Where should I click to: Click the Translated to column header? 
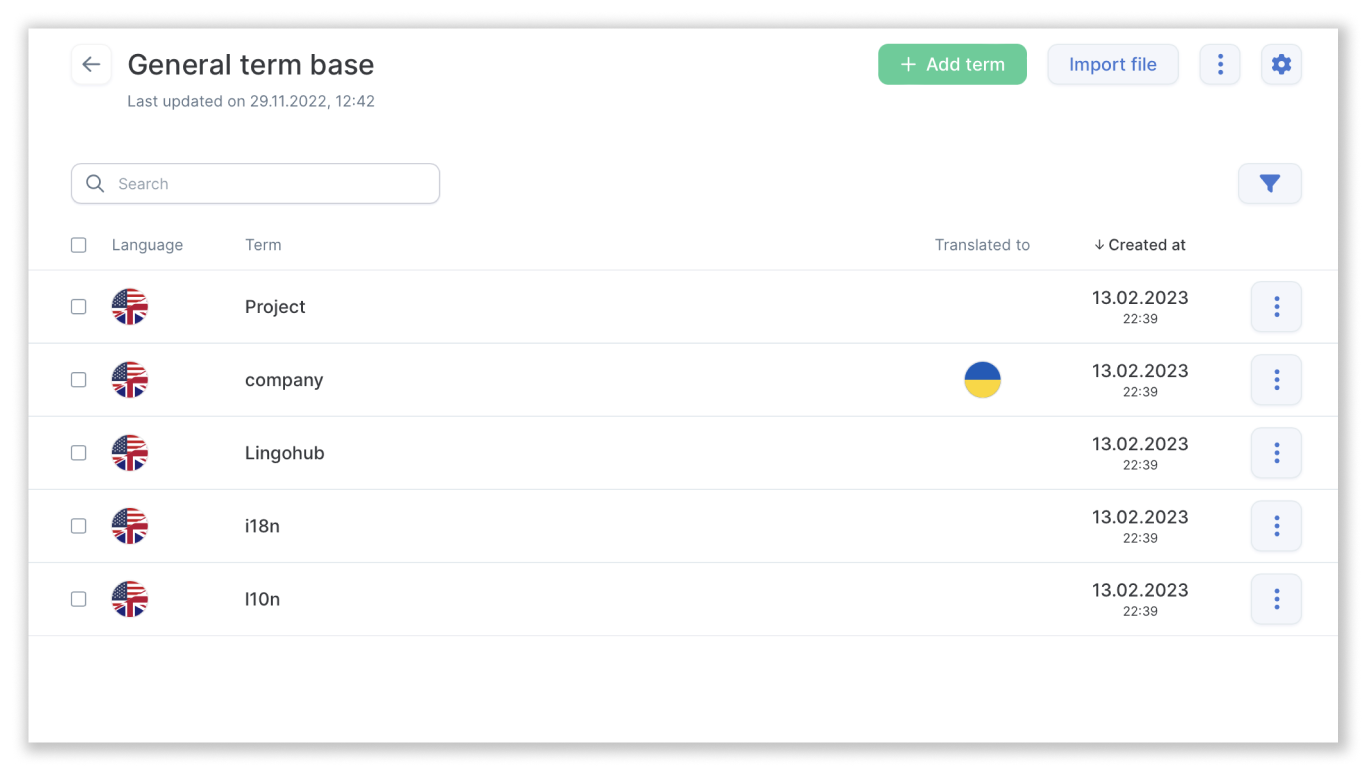(982, 245)
